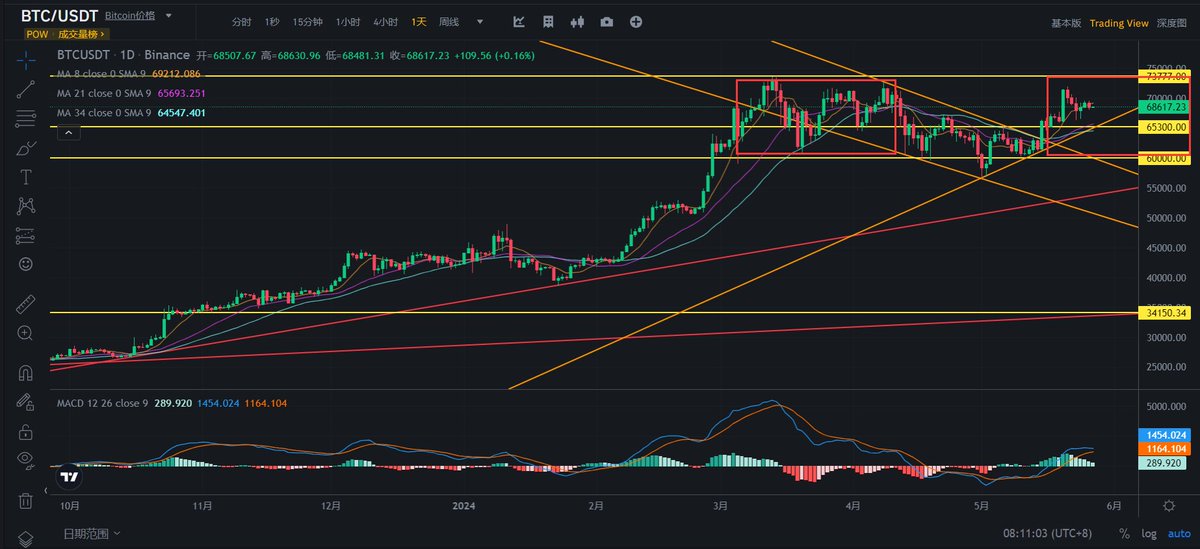Open the prediction and measurement tools
This screenshot has height=549, width=1200.
point(26,236)
